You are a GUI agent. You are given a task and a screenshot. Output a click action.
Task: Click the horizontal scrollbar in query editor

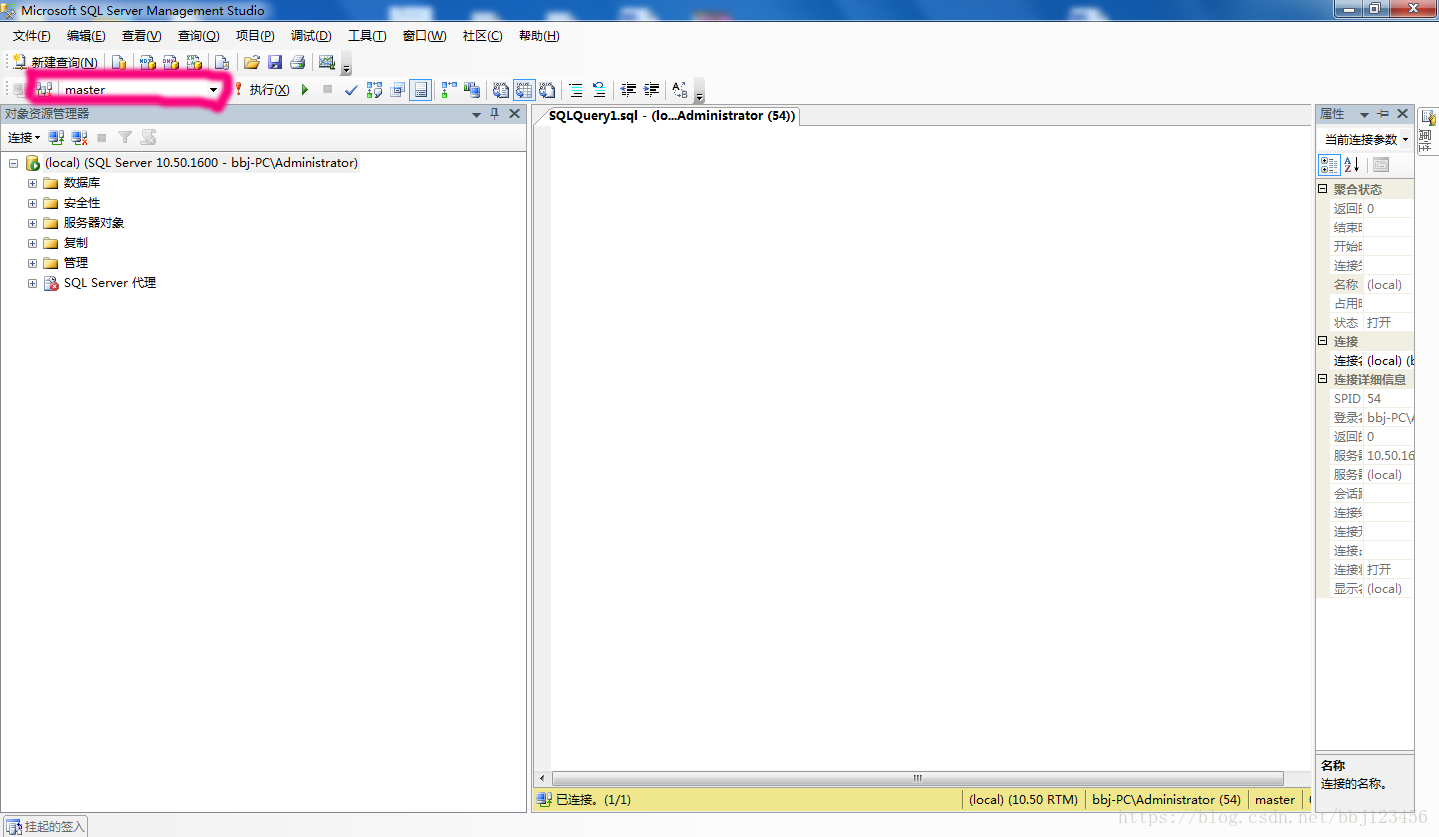917,778
